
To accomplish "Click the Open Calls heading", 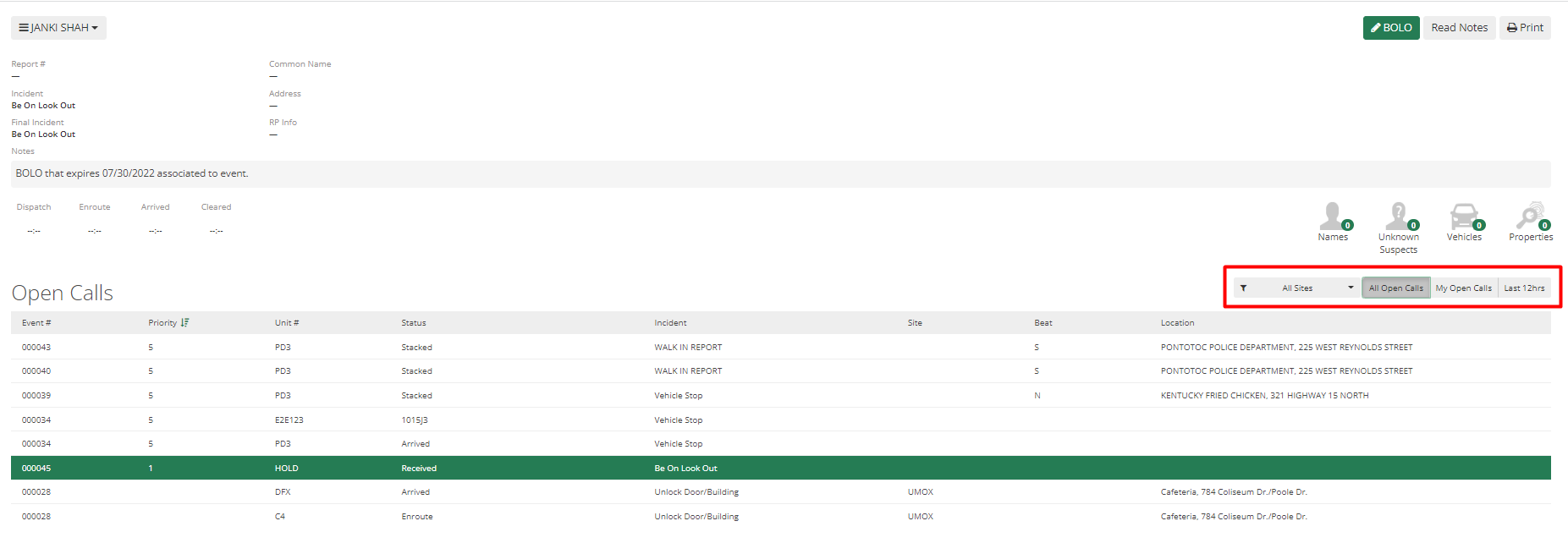I will [63, 293].
